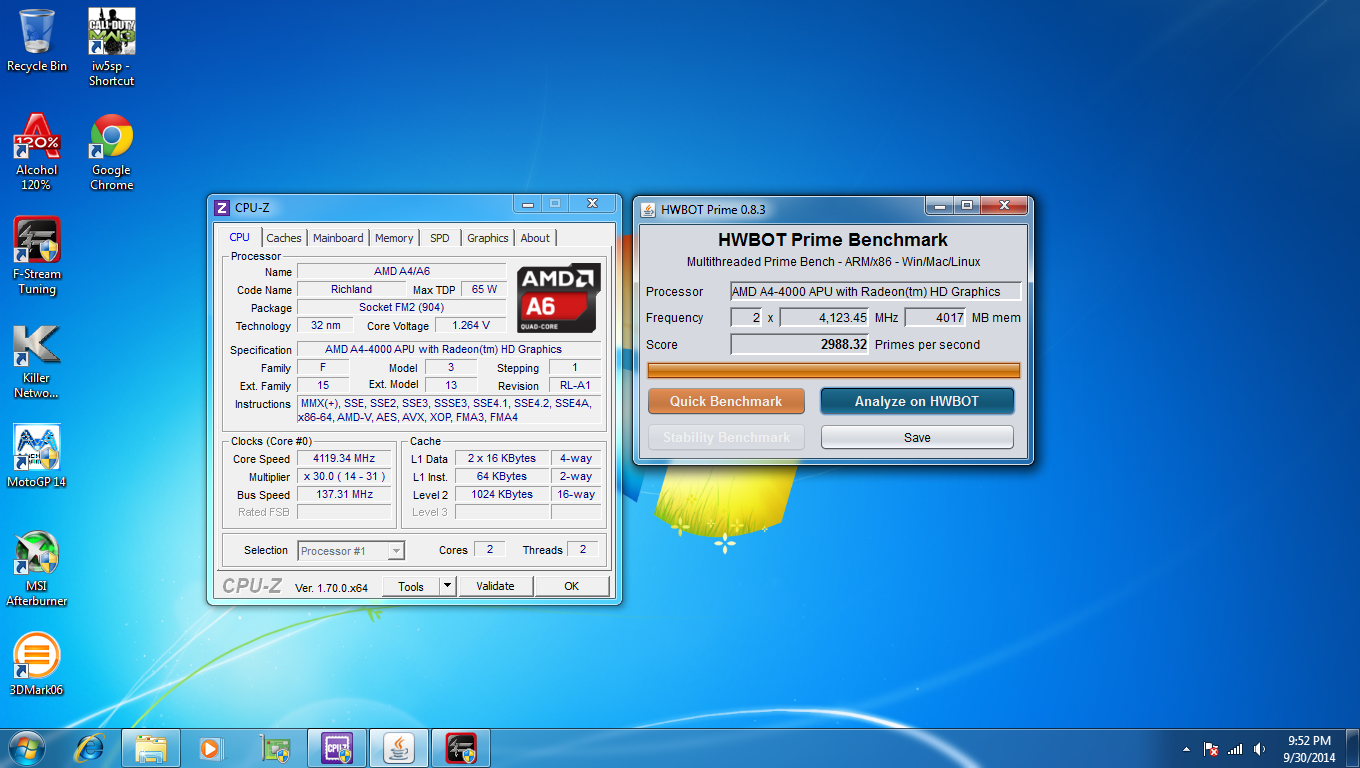
Task: Switch to the Mainboard tab
Action: 338,238
